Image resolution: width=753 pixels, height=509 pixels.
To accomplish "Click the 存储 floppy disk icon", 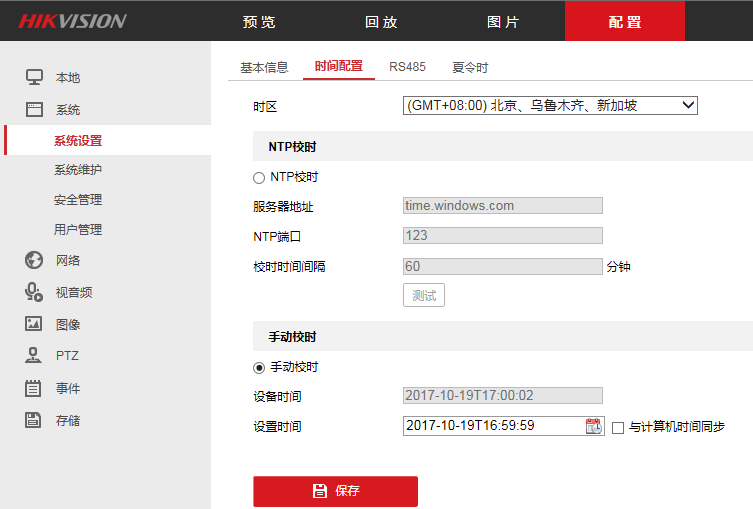I will pos(33,420).
